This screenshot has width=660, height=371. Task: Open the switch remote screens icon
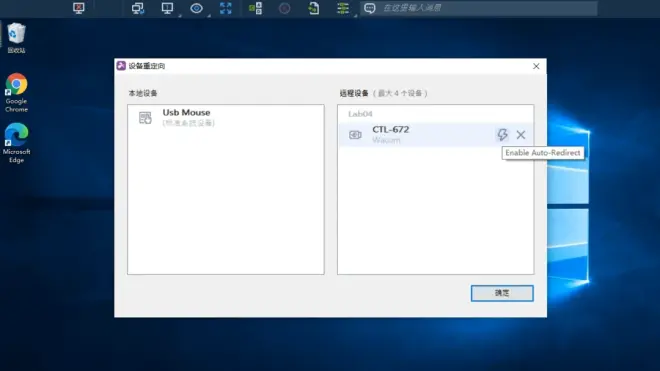pos(138,8)
